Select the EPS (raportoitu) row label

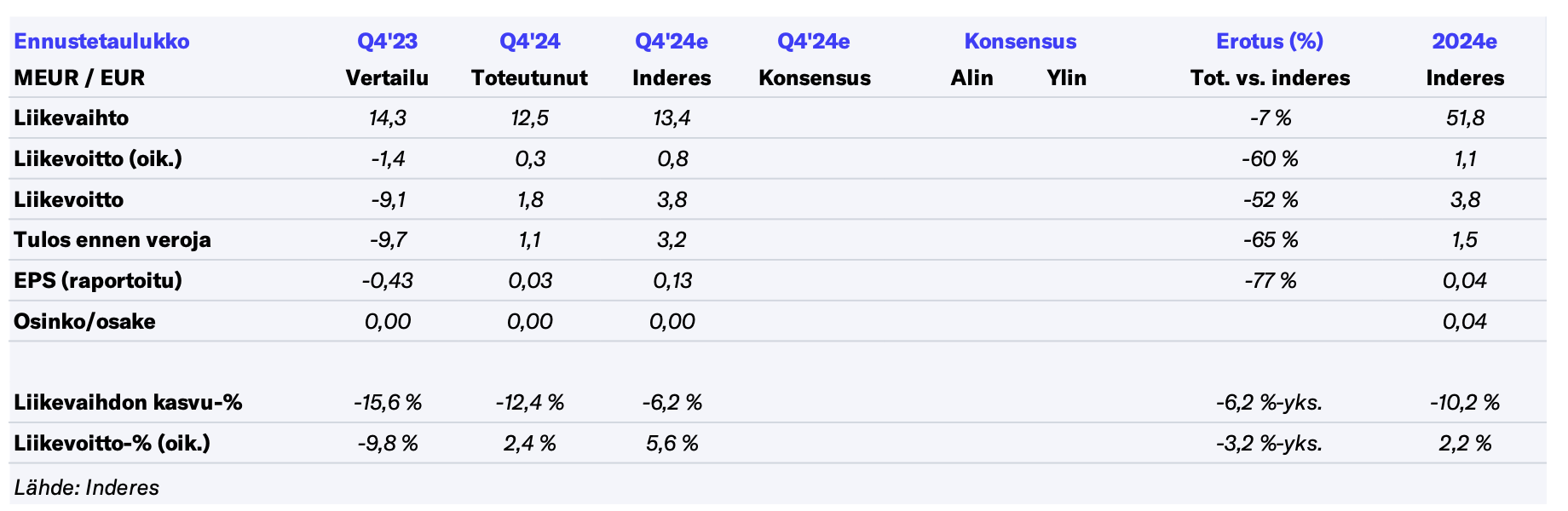point(98,281)
